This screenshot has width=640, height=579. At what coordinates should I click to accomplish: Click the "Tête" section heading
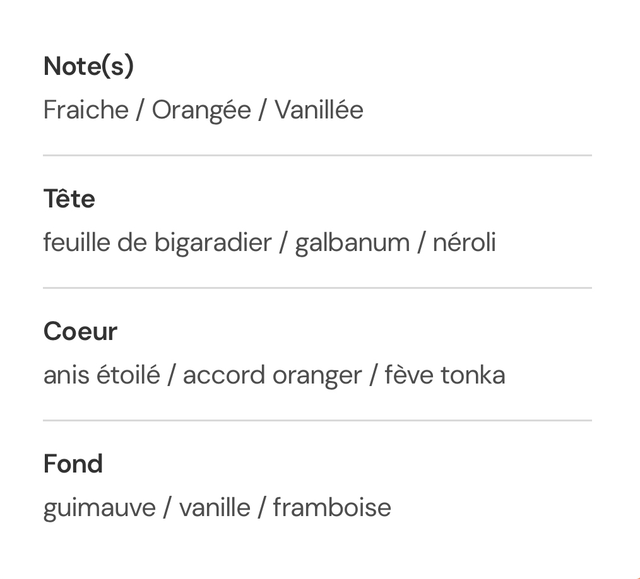coord(69,199)
